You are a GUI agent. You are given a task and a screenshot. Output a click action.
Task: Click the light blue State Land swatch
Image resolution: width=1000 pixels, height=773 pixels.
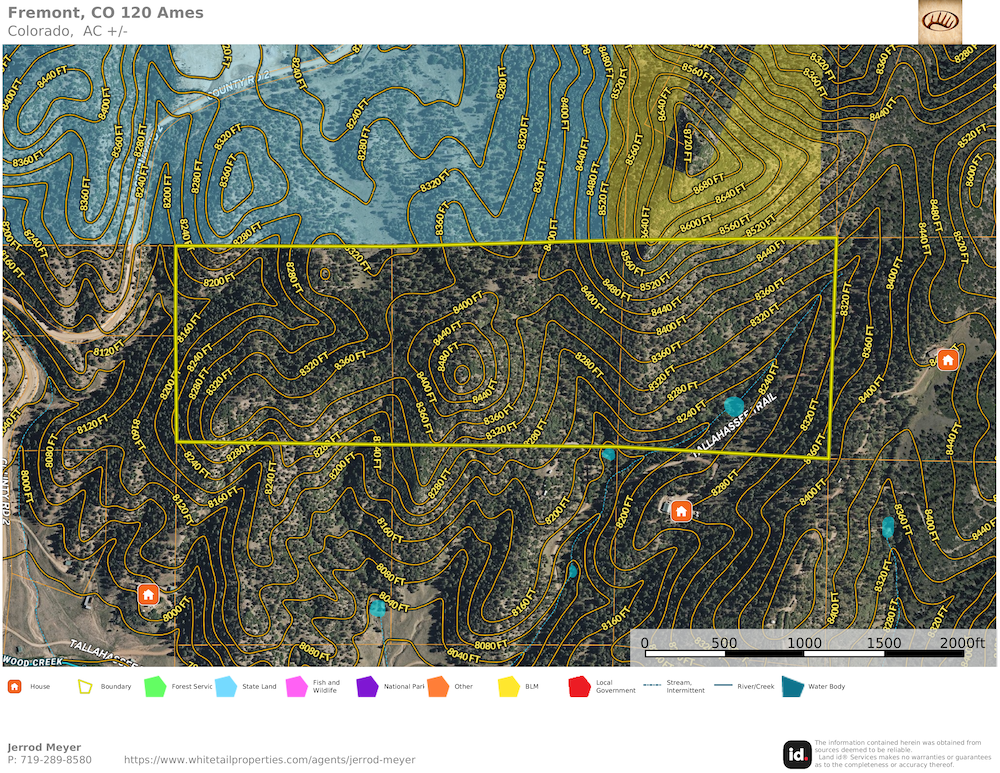[225, 687]
